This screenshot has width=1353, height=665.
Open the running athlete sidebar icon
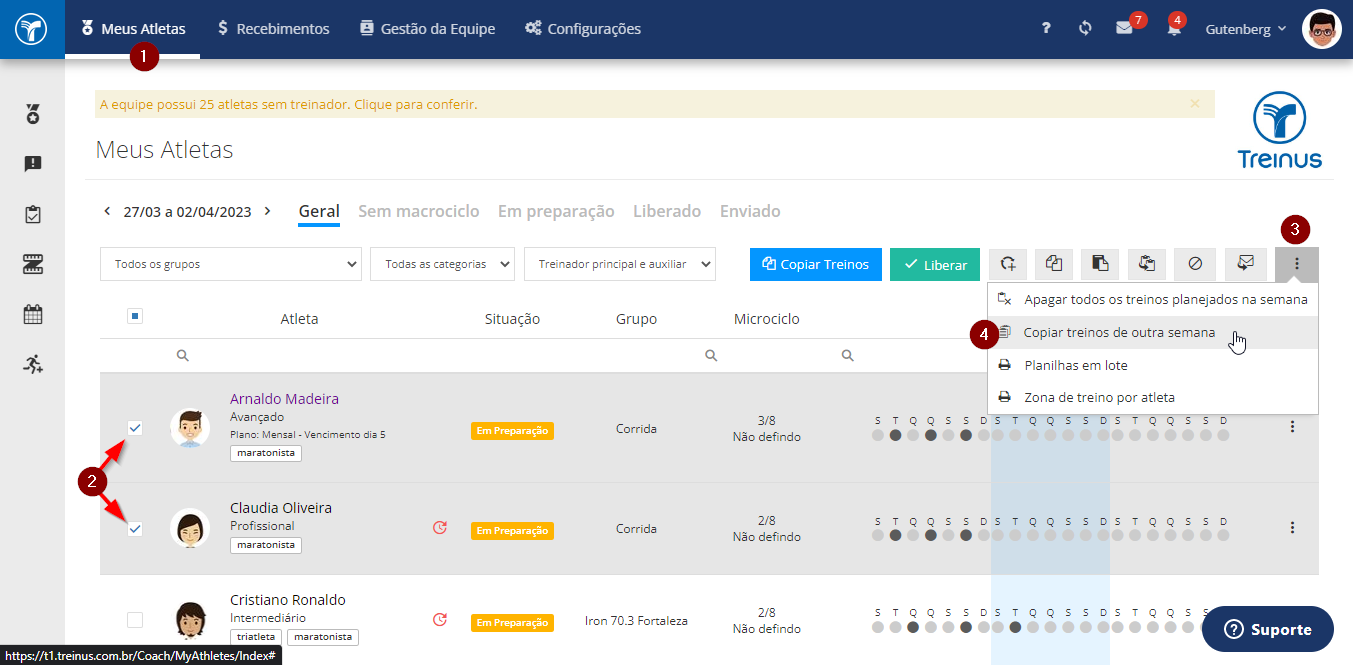(33, 364)
